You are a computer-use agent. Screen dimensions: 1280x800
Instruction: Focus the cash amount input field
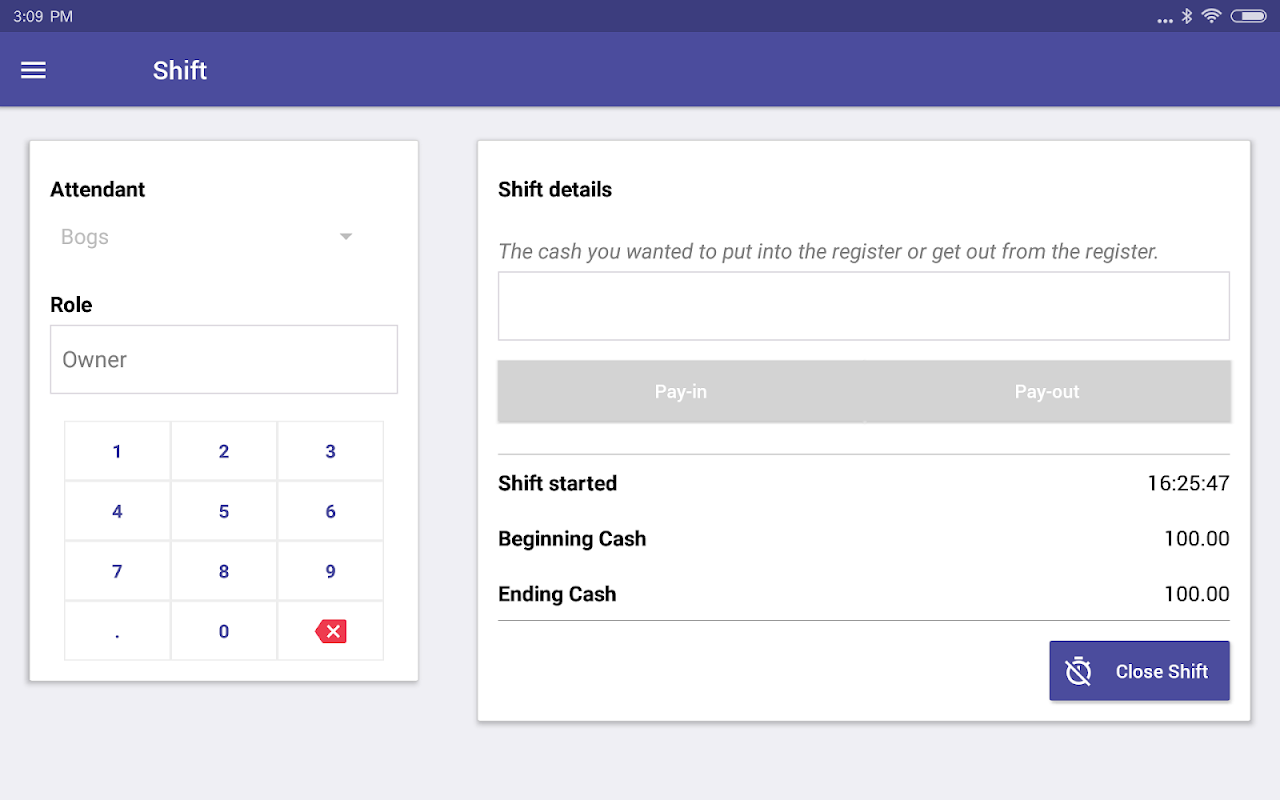(863, 306)
